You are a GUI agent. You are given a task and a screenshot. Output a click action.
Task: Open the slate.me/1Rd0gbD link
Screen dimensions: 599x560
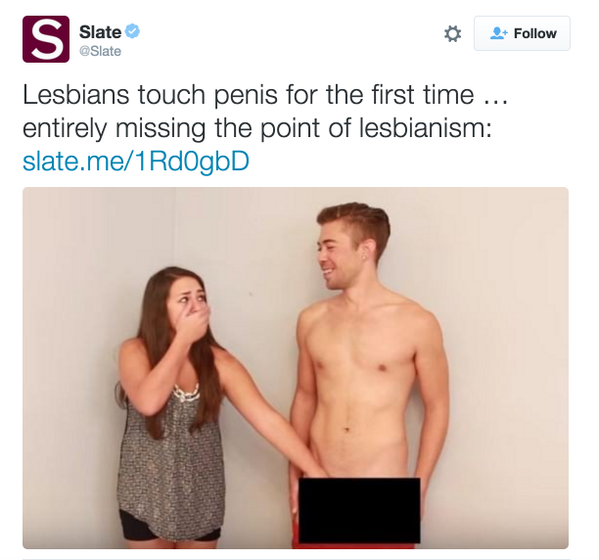(136, 161)
